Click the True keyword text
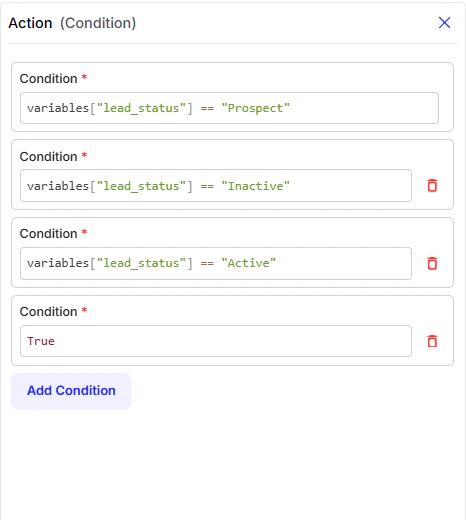The width and height of the screenshot is (466, 520). click(41, 341)
